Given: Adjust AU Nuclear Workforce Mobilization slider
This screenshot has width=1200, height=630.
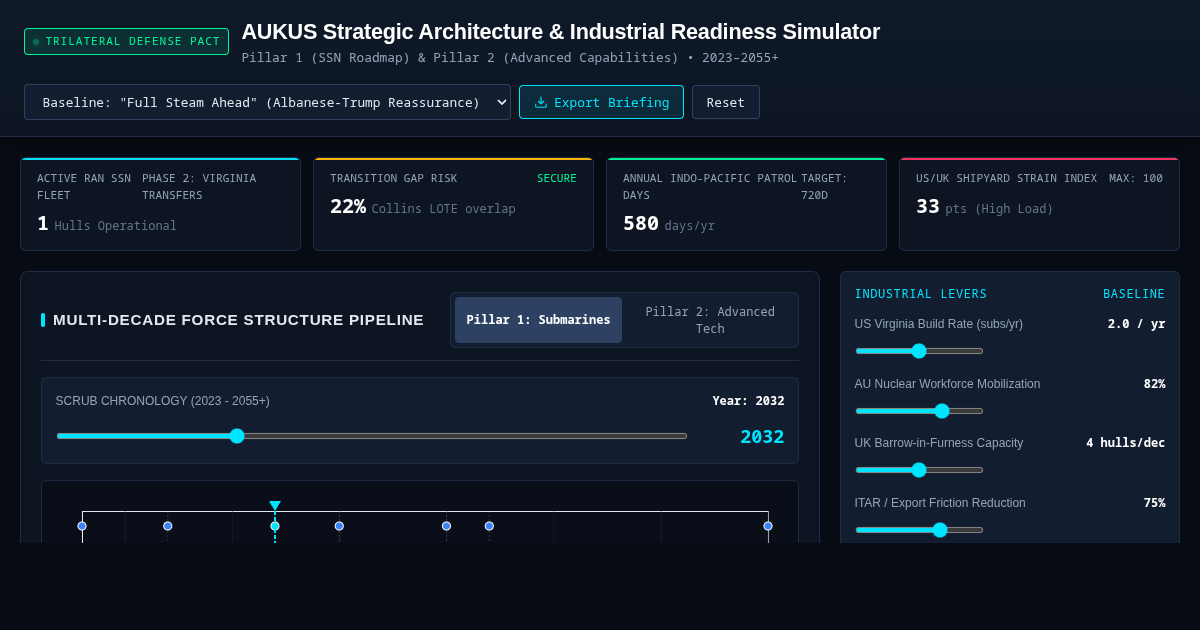Looking at the screenshot, I should click(919, 411).
